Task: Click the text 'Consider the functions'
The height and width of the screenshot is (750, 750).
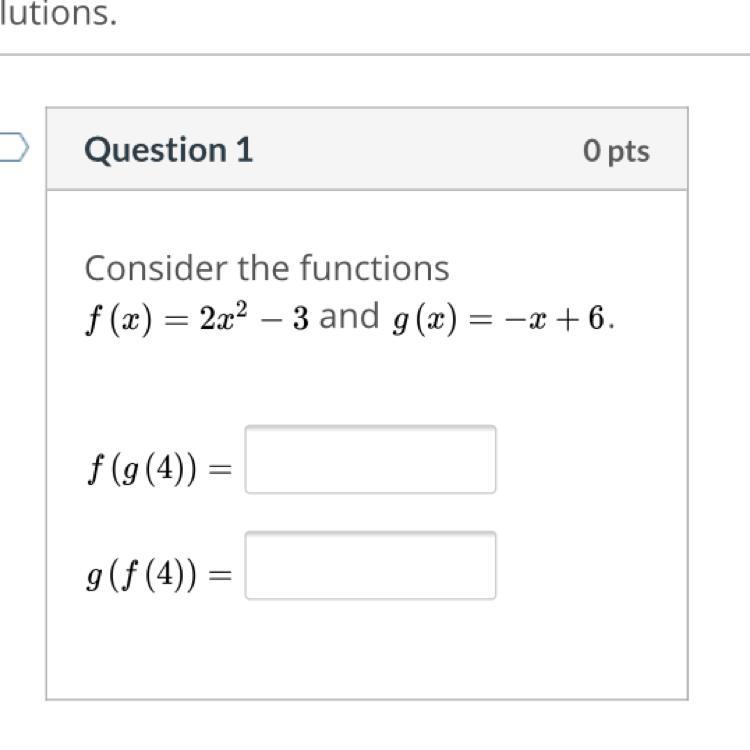Action: (x=267, y=268)
